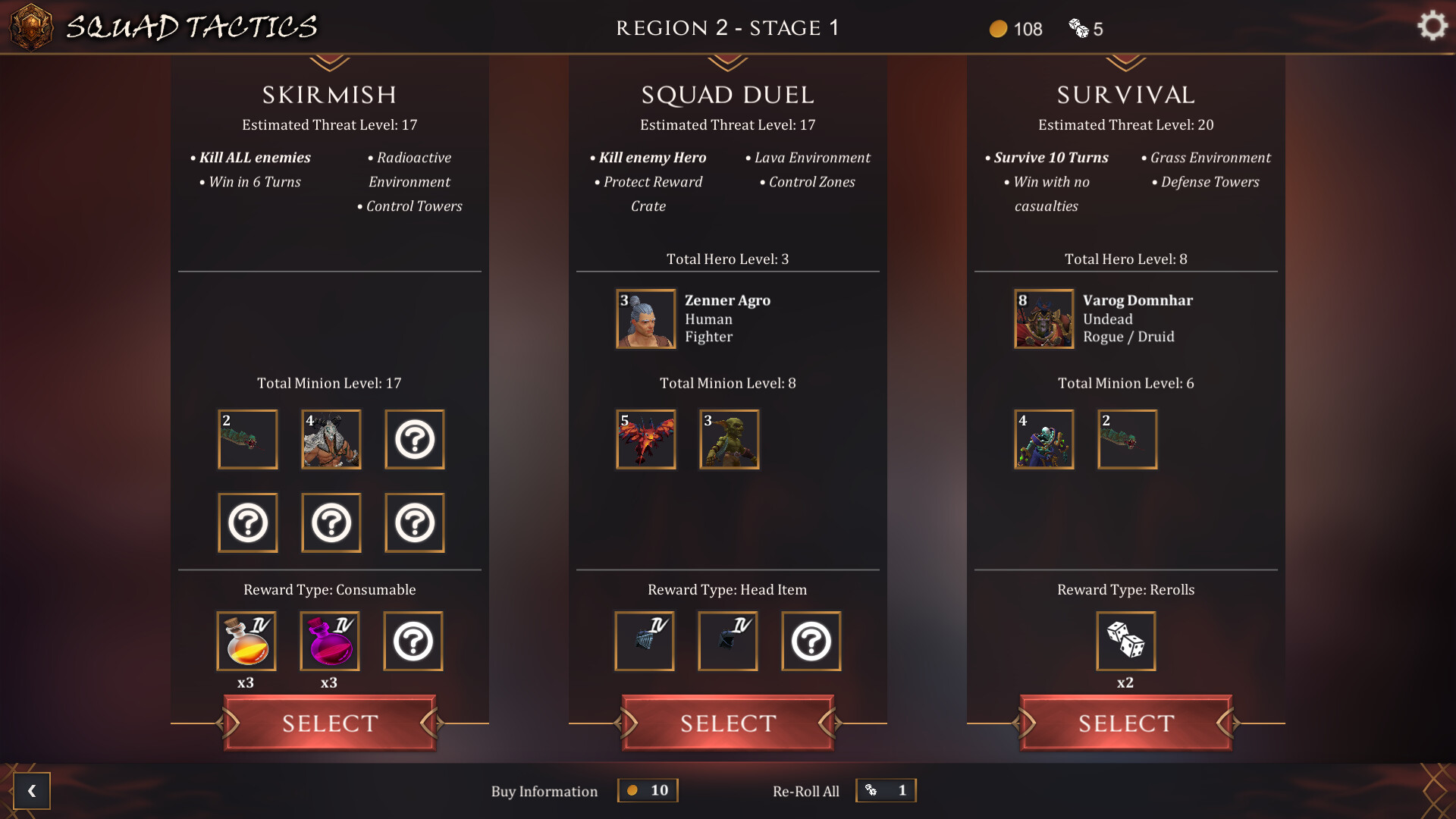
Task: Click the first head item reward icon
Action: point(645,642)
